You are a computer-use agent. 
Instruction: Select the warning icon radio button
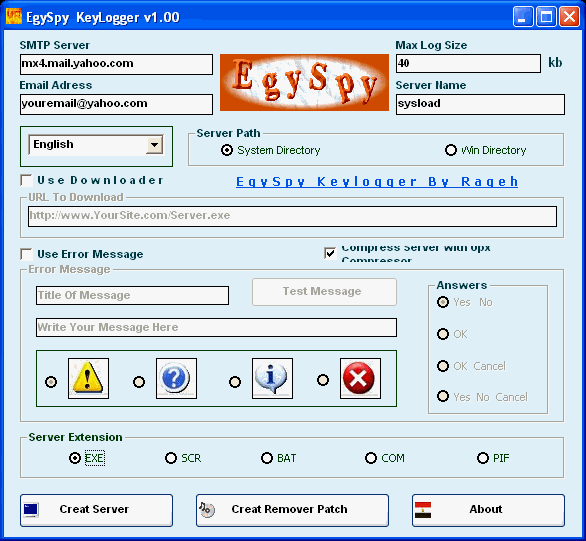coord(51,382)
